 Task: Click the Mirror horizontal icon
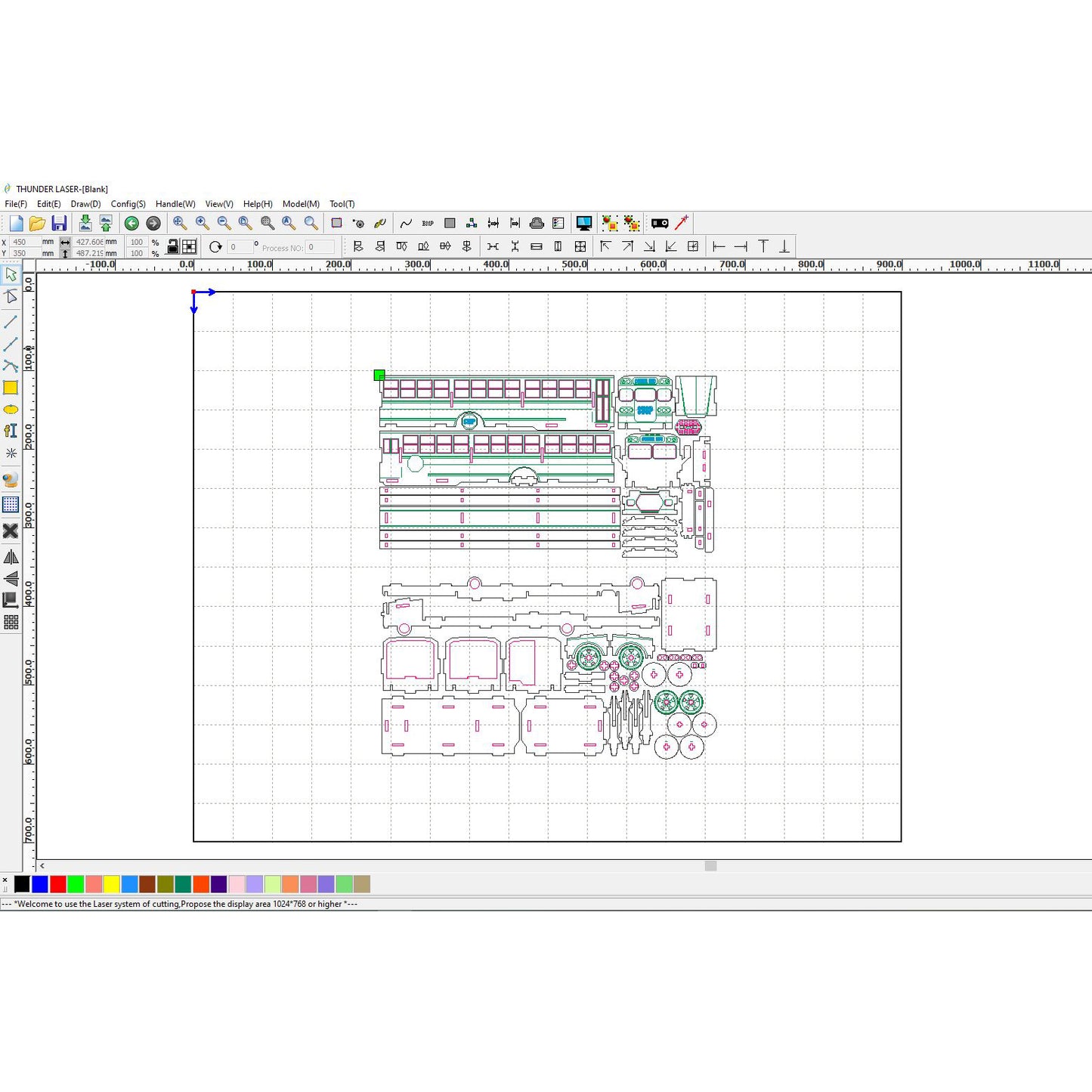(11, 557)
